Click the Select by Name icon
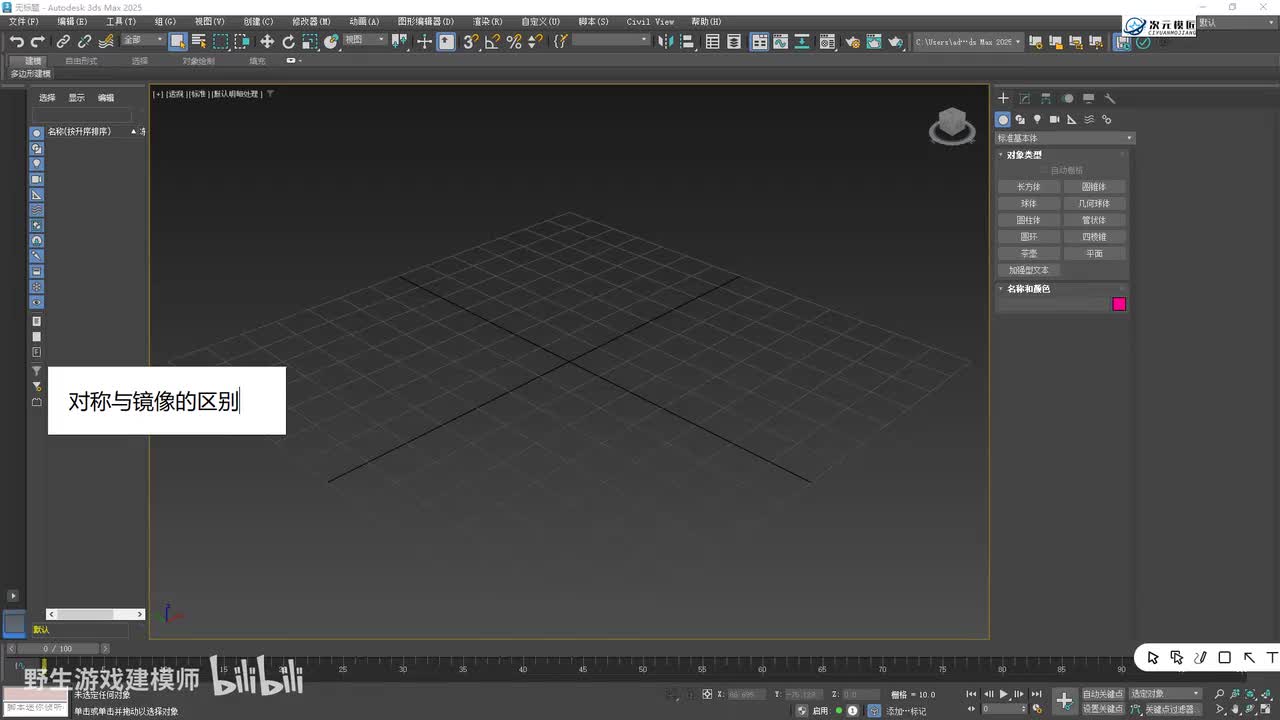This screenshot has width=1280, height=720. pyautogui.click(x=199, y=41)
